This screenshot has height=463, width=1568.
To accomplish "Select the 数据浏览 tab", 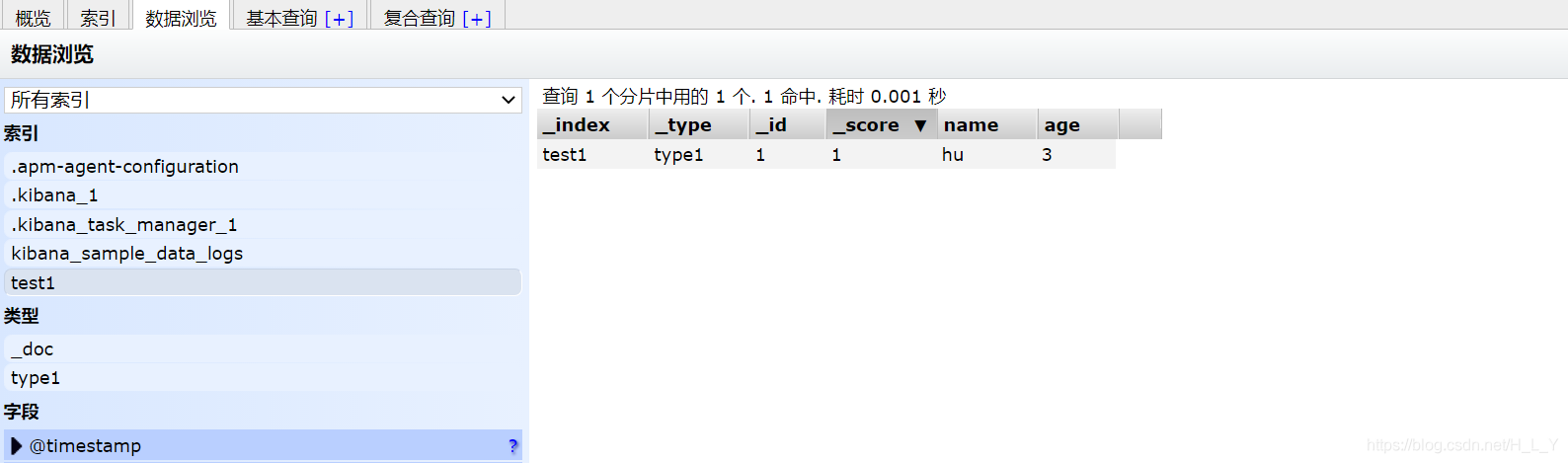I will coord(181,19).
